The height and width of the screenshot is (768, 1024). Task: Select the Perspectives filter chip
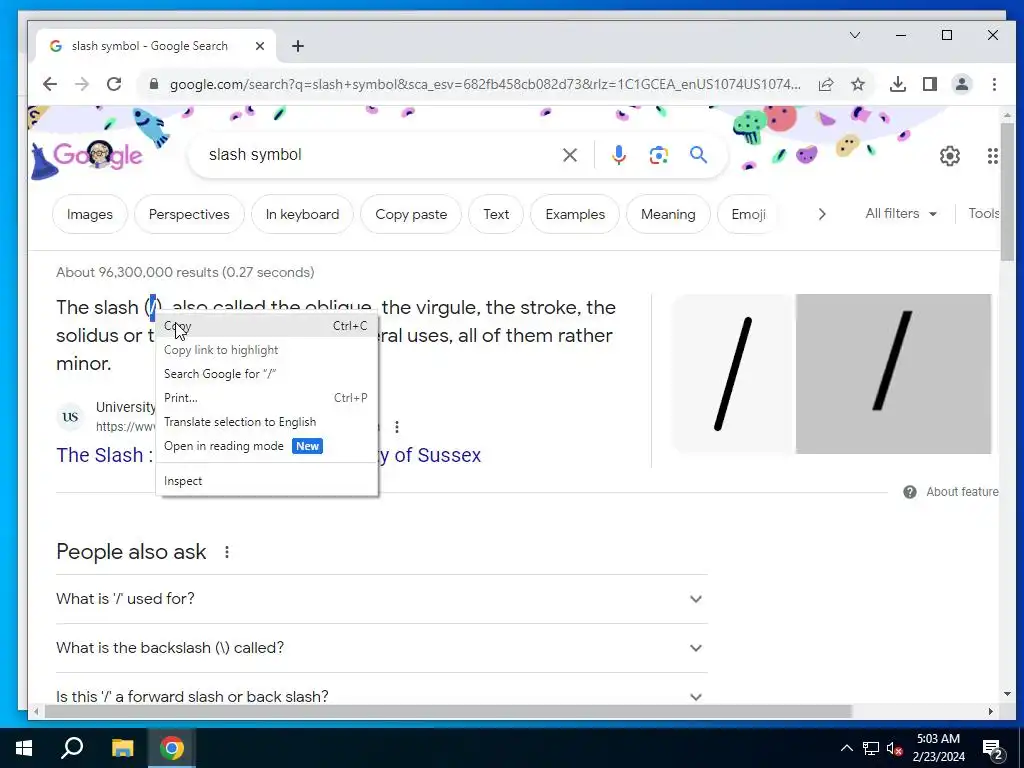pos(189,214)
